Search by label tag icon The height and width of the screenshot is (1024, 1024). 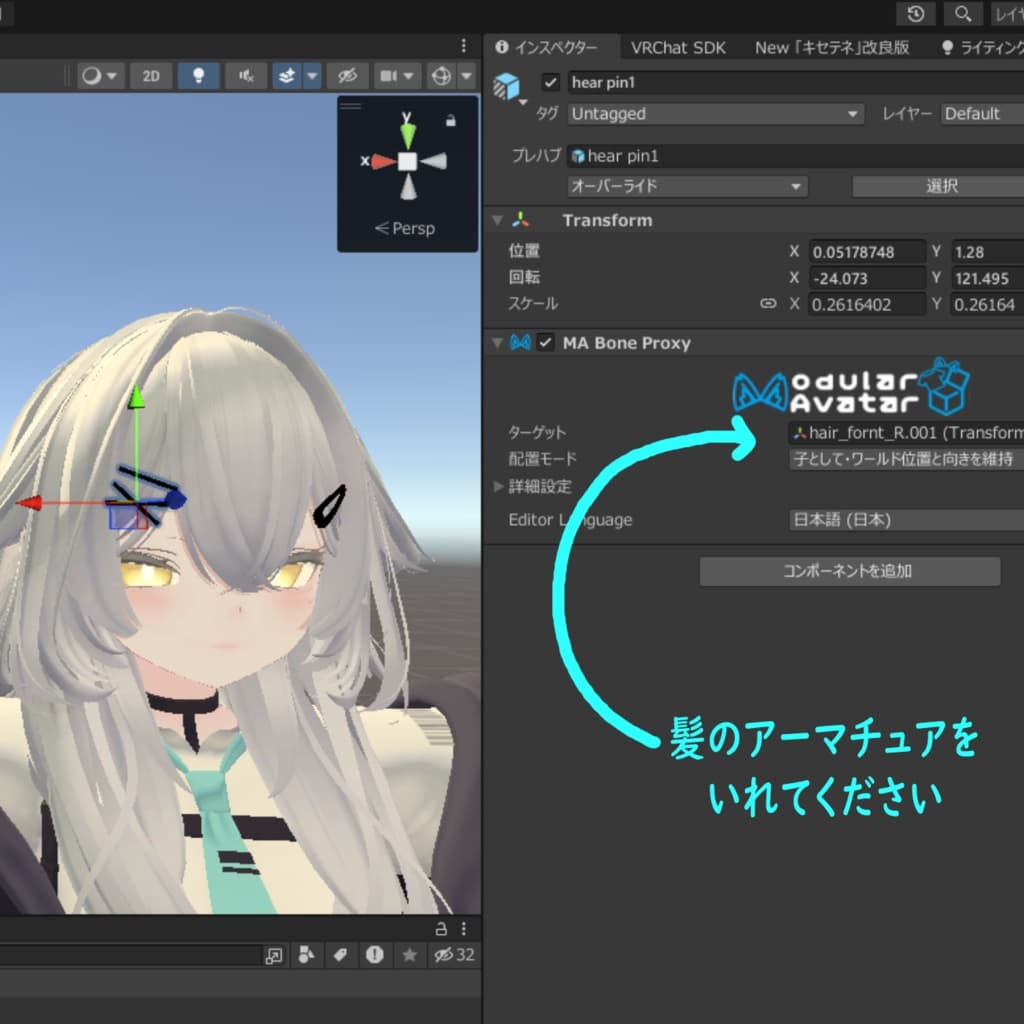(x=340, y=955)
